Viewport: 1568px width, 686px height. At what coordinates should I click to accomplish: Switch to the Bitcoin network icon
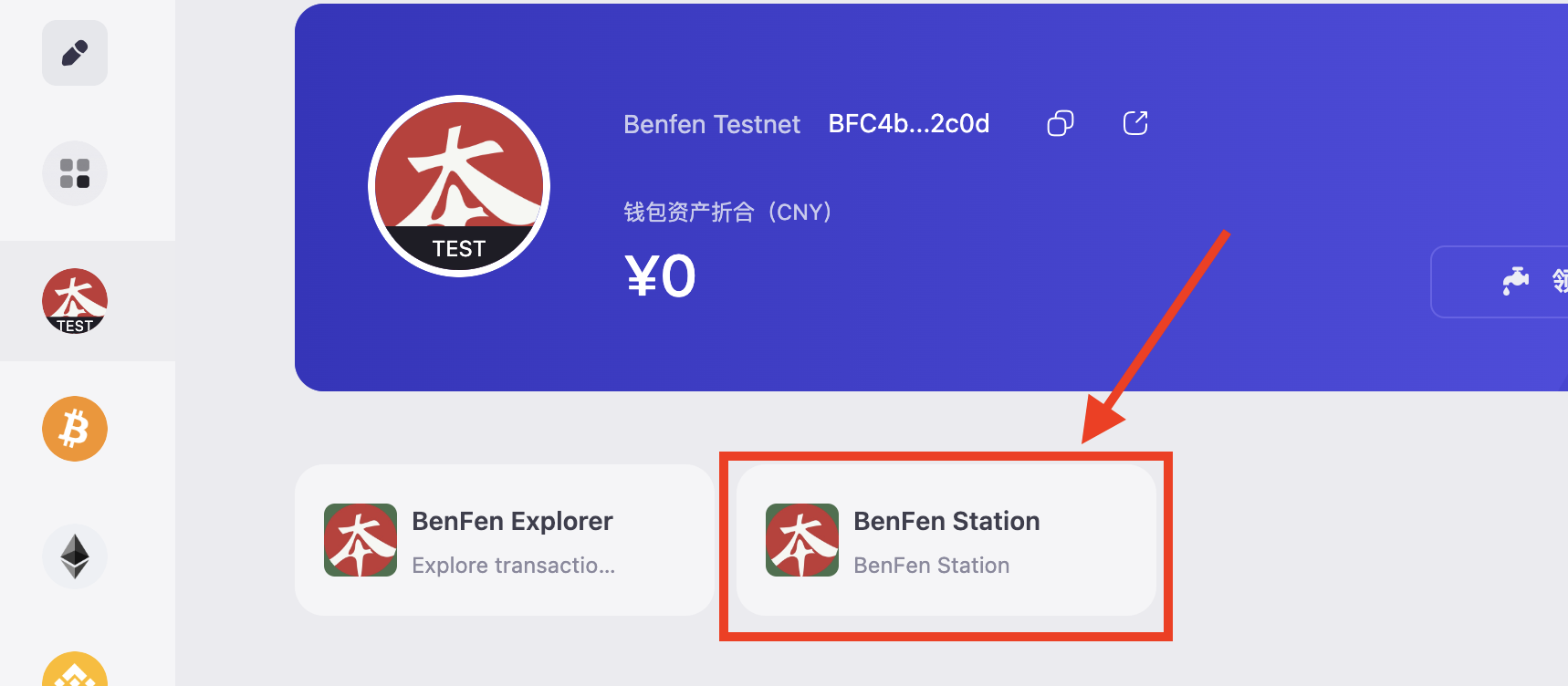tap(75, 429)
